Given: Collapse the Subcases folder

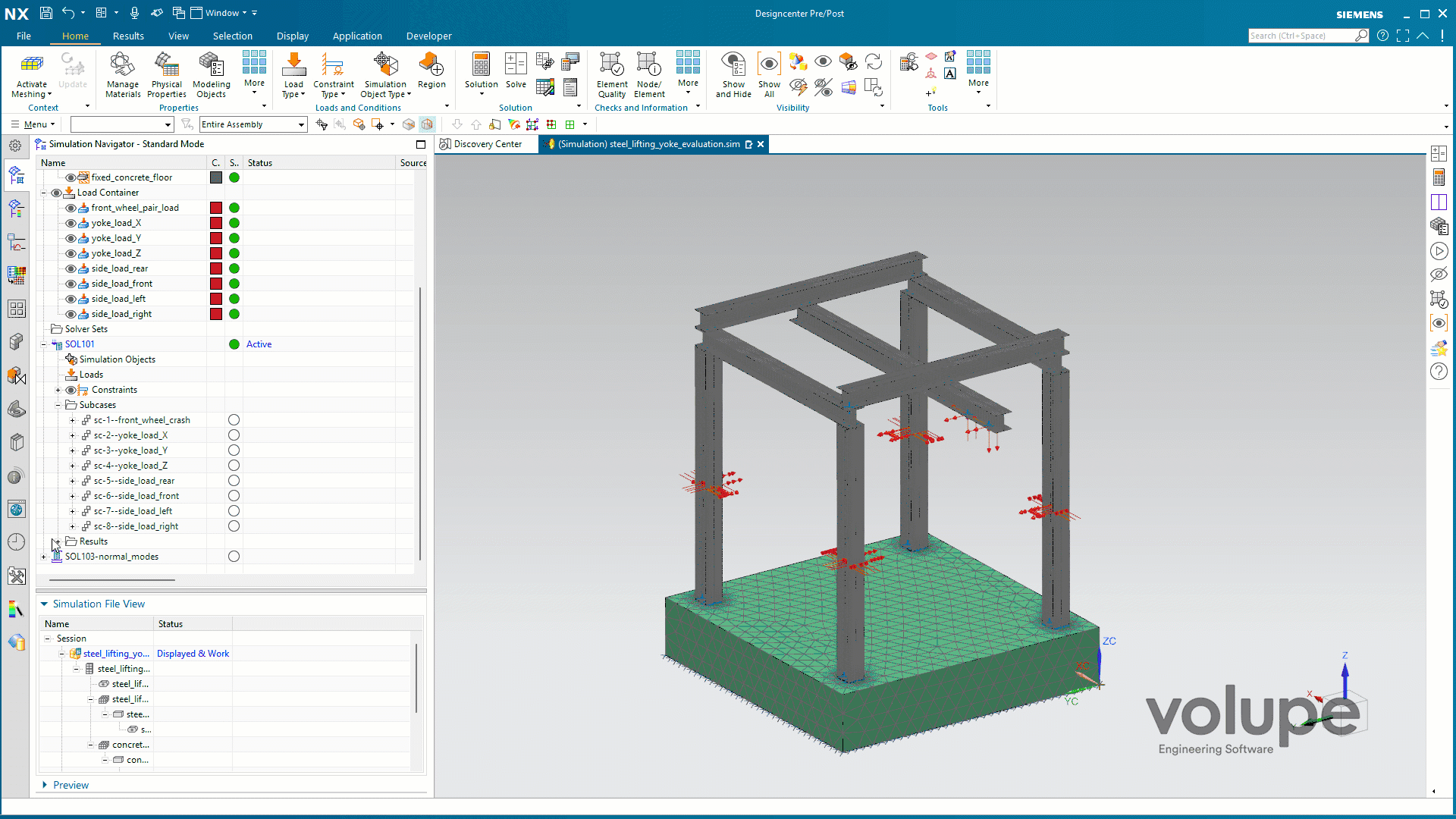Looking at the screenshot, I should (x=58, y=405).
